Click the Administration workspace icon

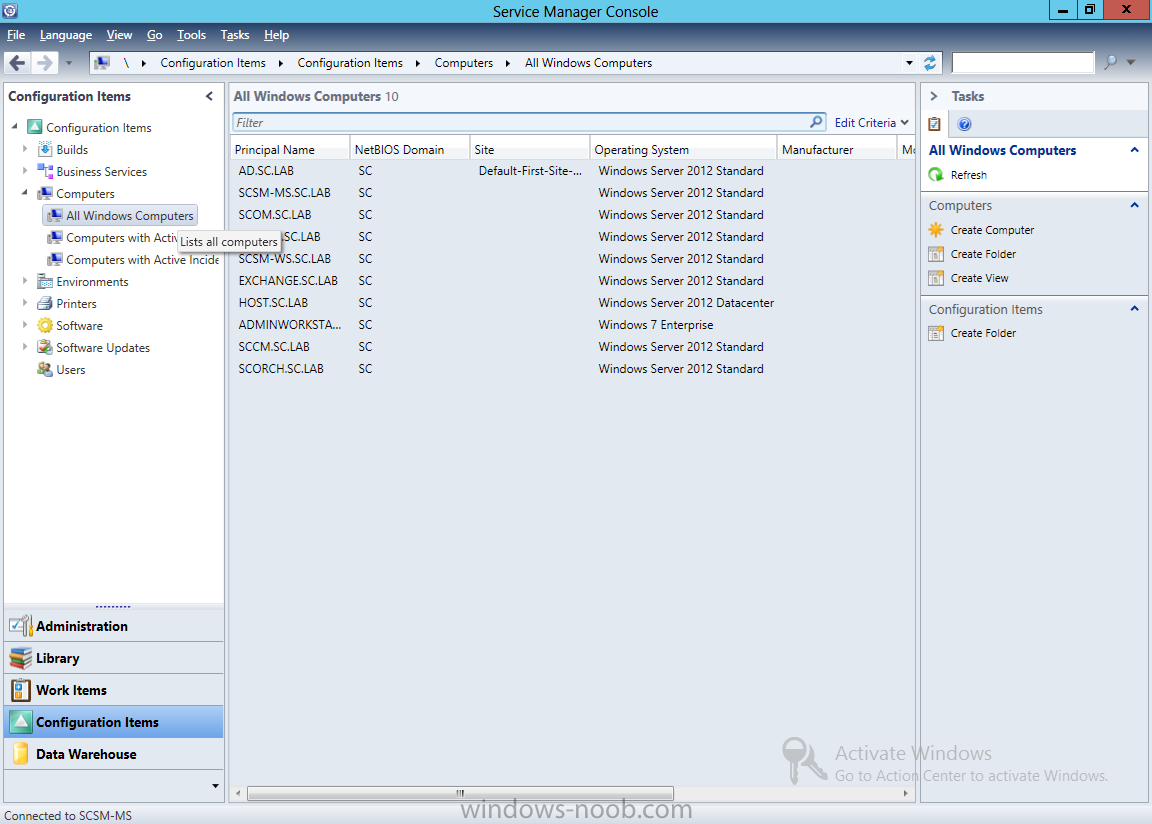(x=21, y=626)
